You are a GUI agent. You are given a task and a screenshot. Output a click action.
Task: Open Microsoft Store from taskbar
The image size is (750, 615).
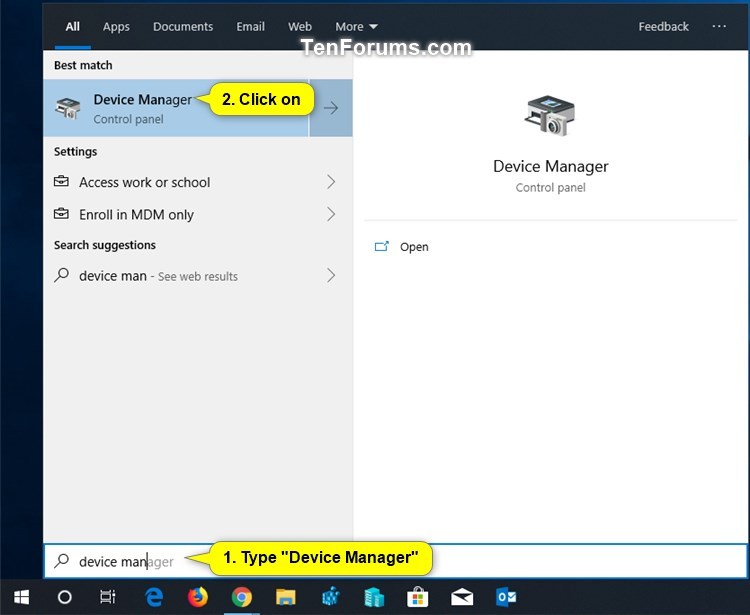(418, 597)
